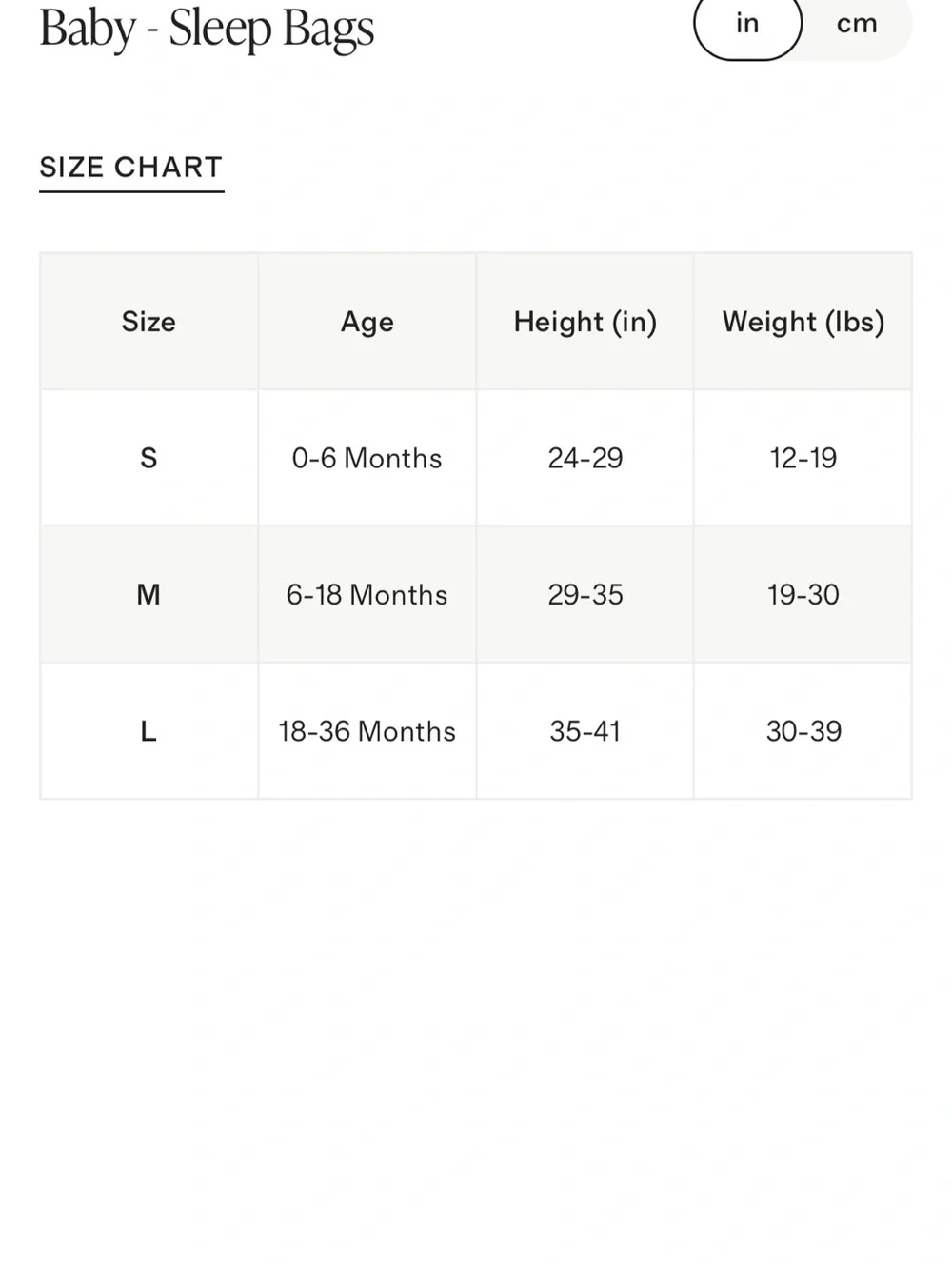The image size is (952, 1269).
Task: Click the Baby - Sleep Bags heading
Action: click(207, 29)
